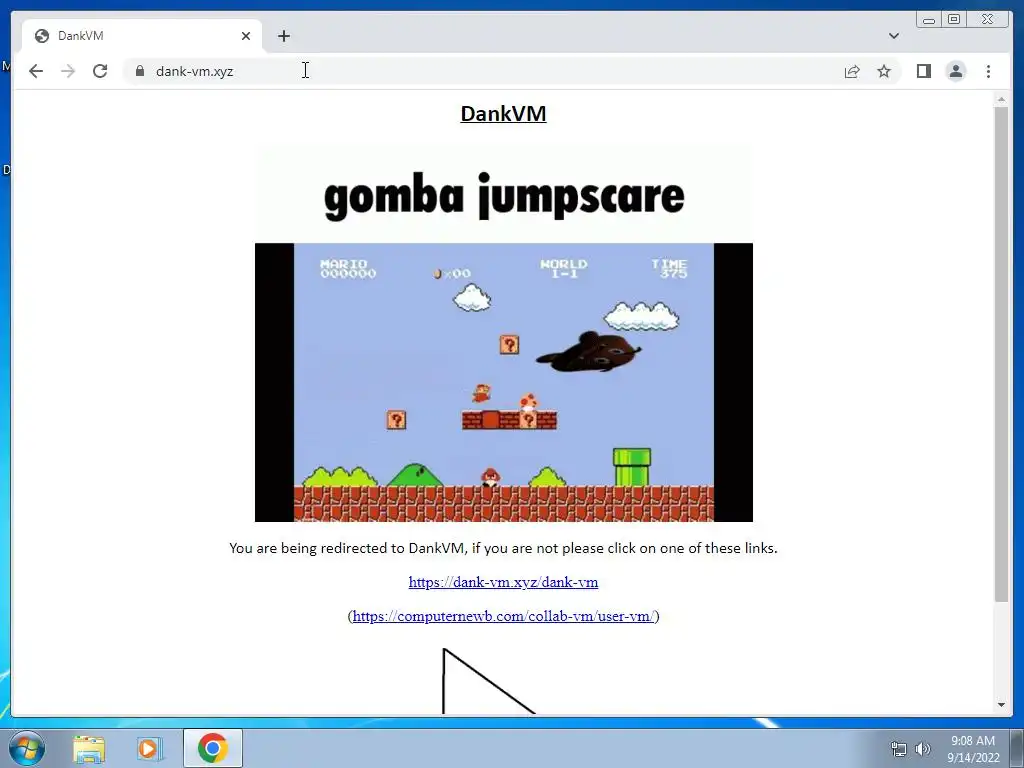Open the Chrome side panel
The width and height of the screenshot is (1024, 768).
point(923,71)
